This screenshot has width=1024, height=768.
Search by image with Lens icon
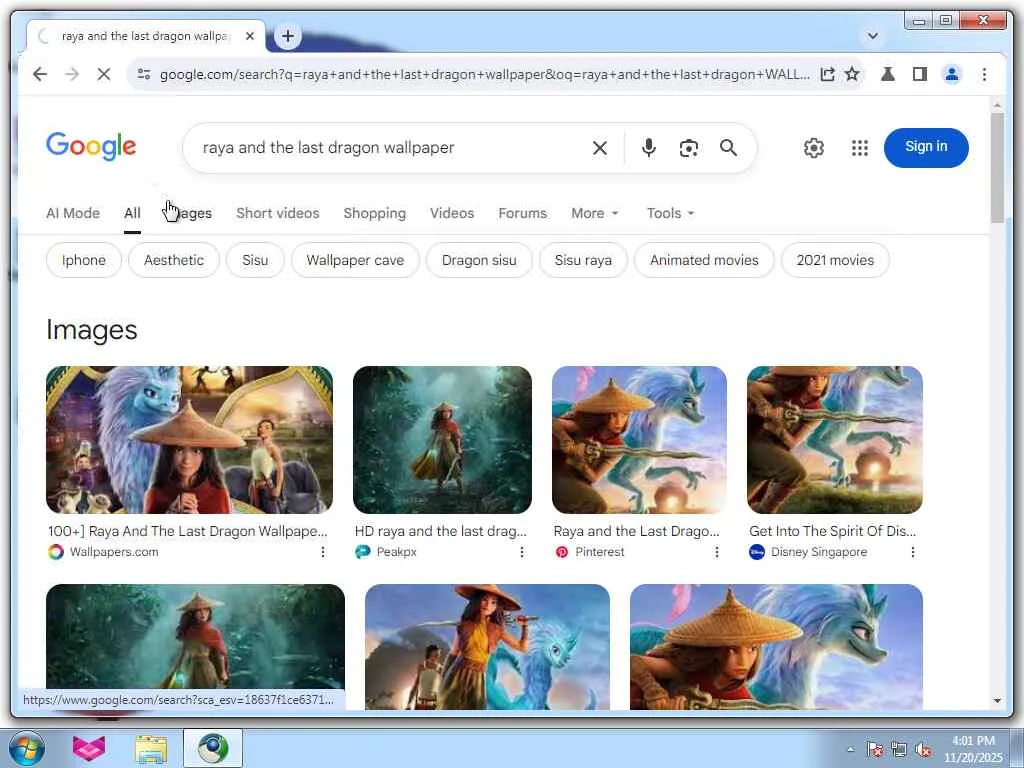click(688, 148)
